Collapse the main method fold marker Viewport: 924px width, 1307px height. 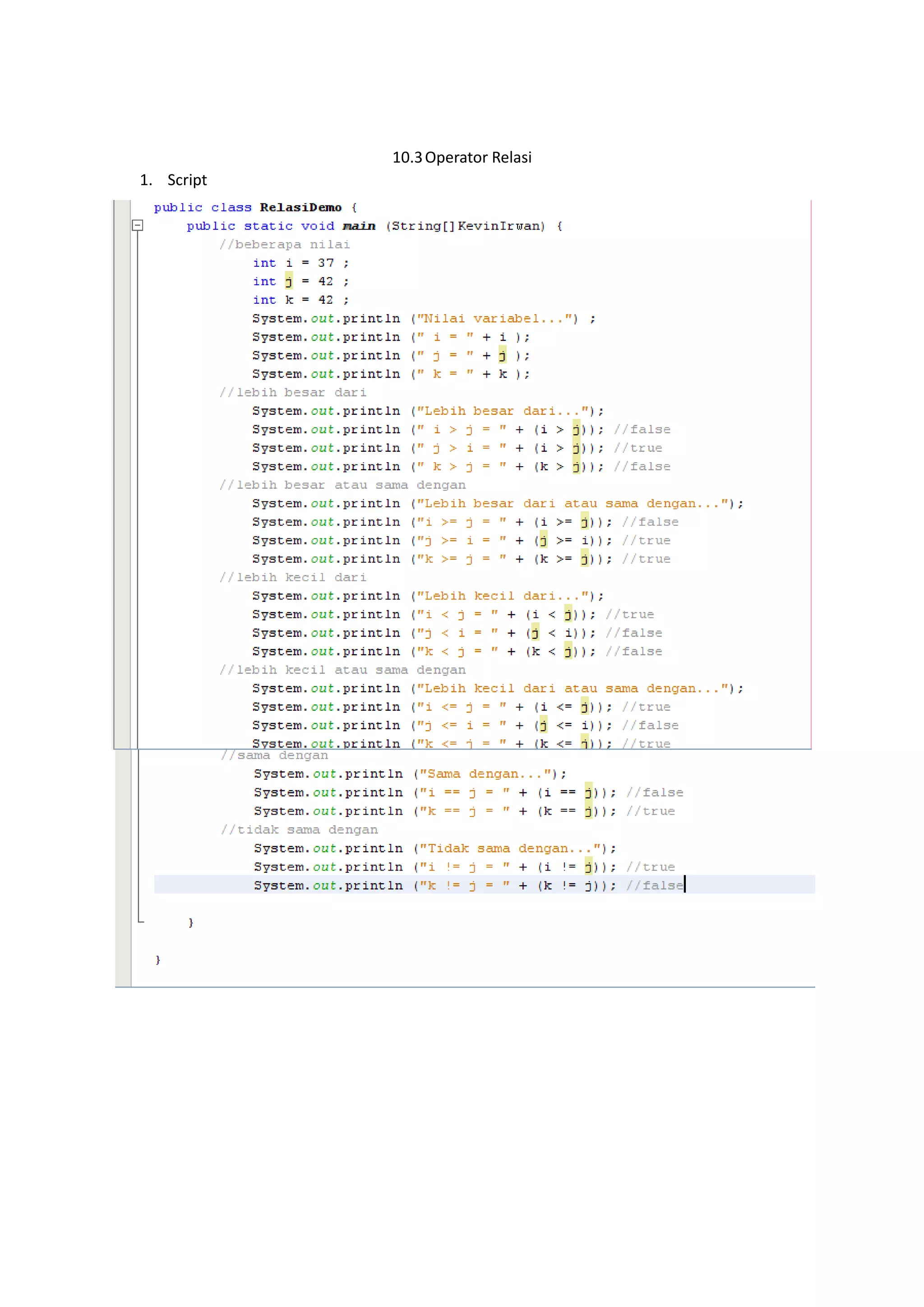[x=138, y=225]
